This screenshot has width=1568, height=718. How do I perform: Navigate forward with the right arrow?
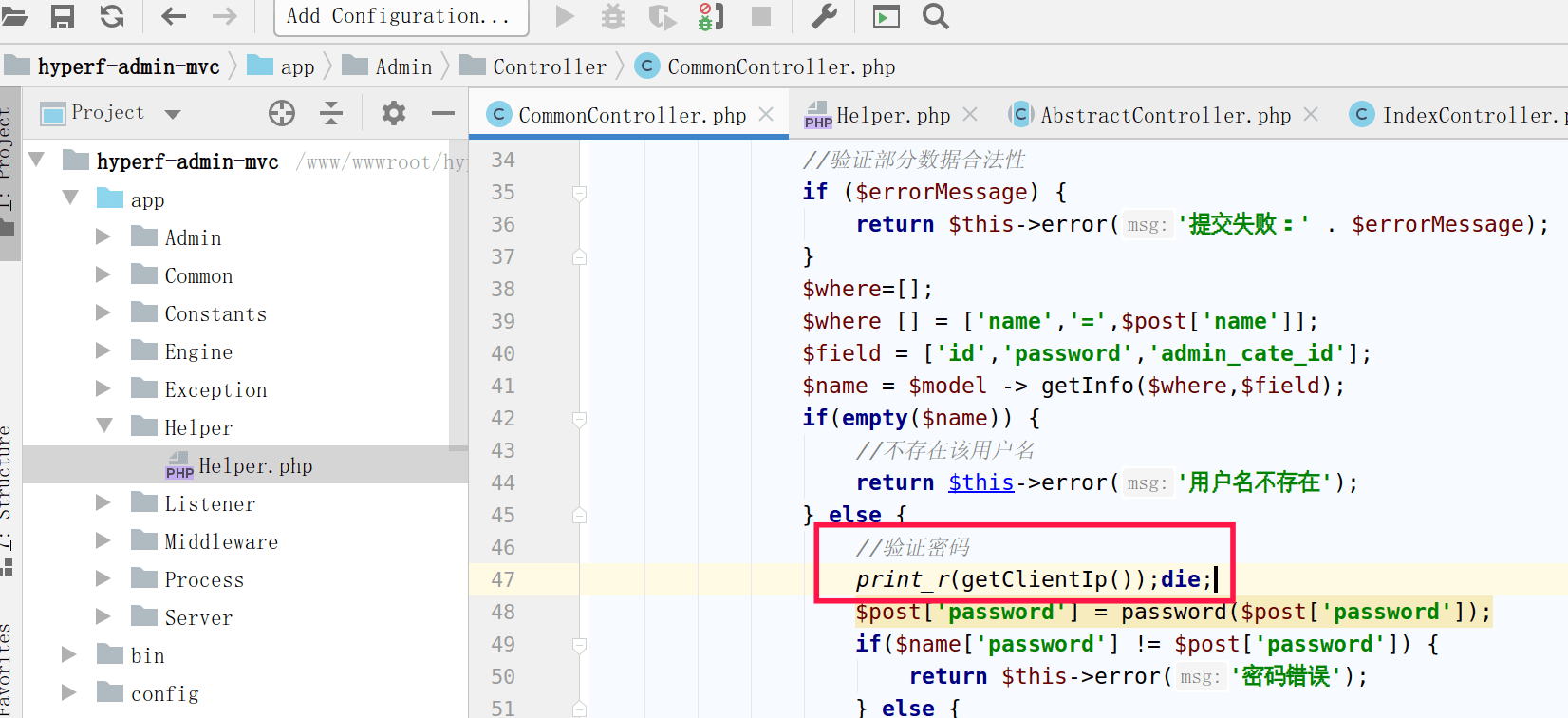225,16
